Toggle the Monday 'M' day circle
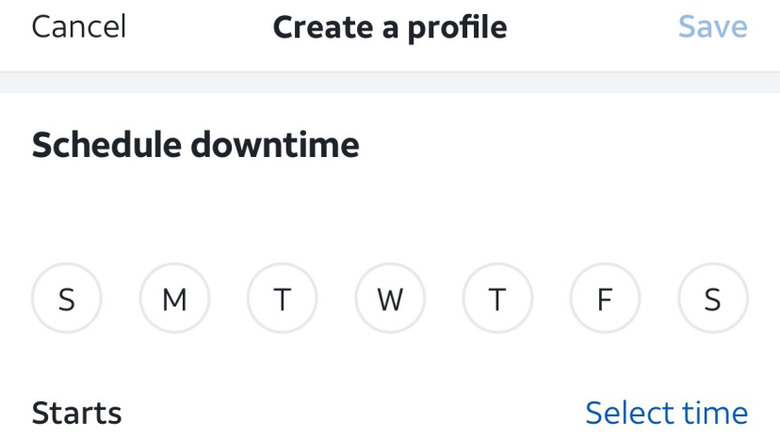Image resolution: width=780 pixels, height=438 pixels. click(175, 298)
